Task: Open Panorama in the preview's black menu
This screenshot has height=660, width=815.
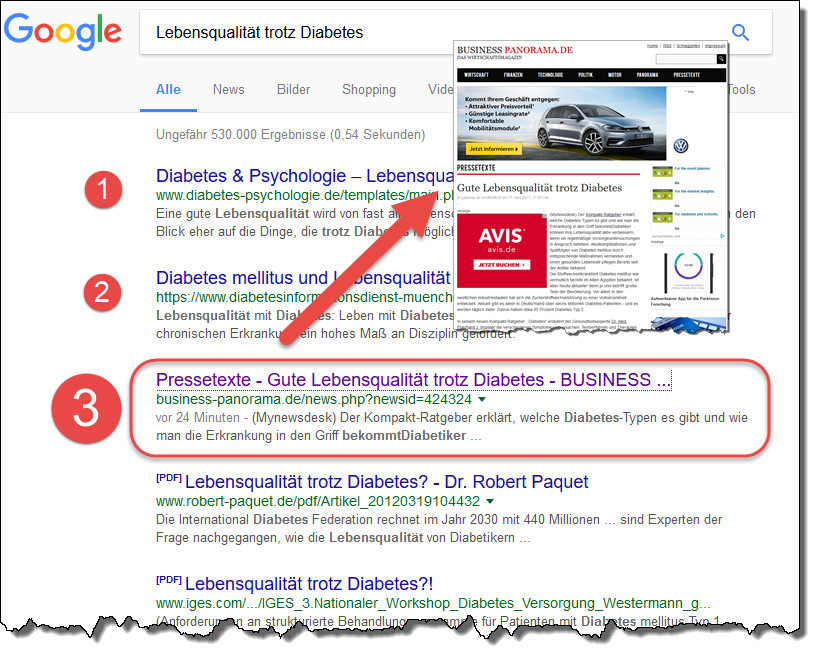Action: point(647,75)
